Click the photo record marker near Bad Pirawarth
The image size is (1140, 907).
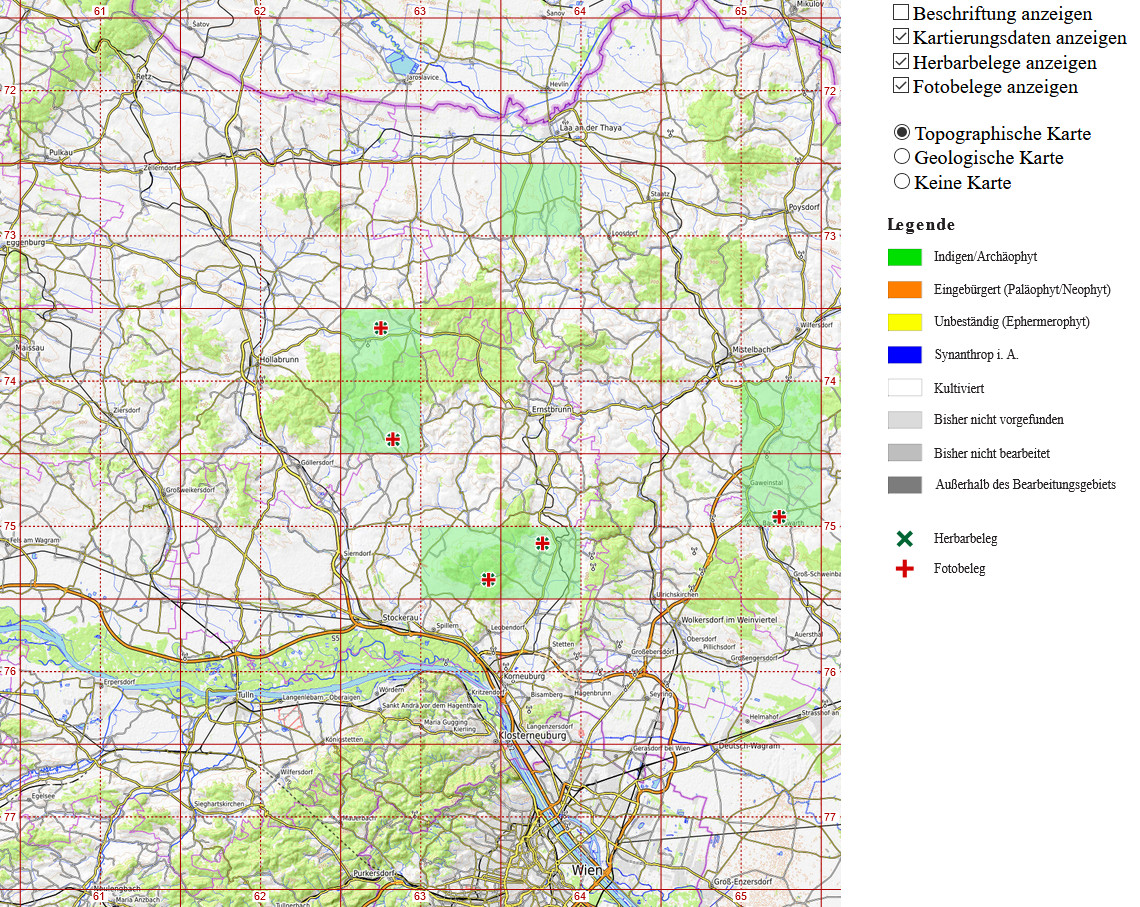click(779, 517)
